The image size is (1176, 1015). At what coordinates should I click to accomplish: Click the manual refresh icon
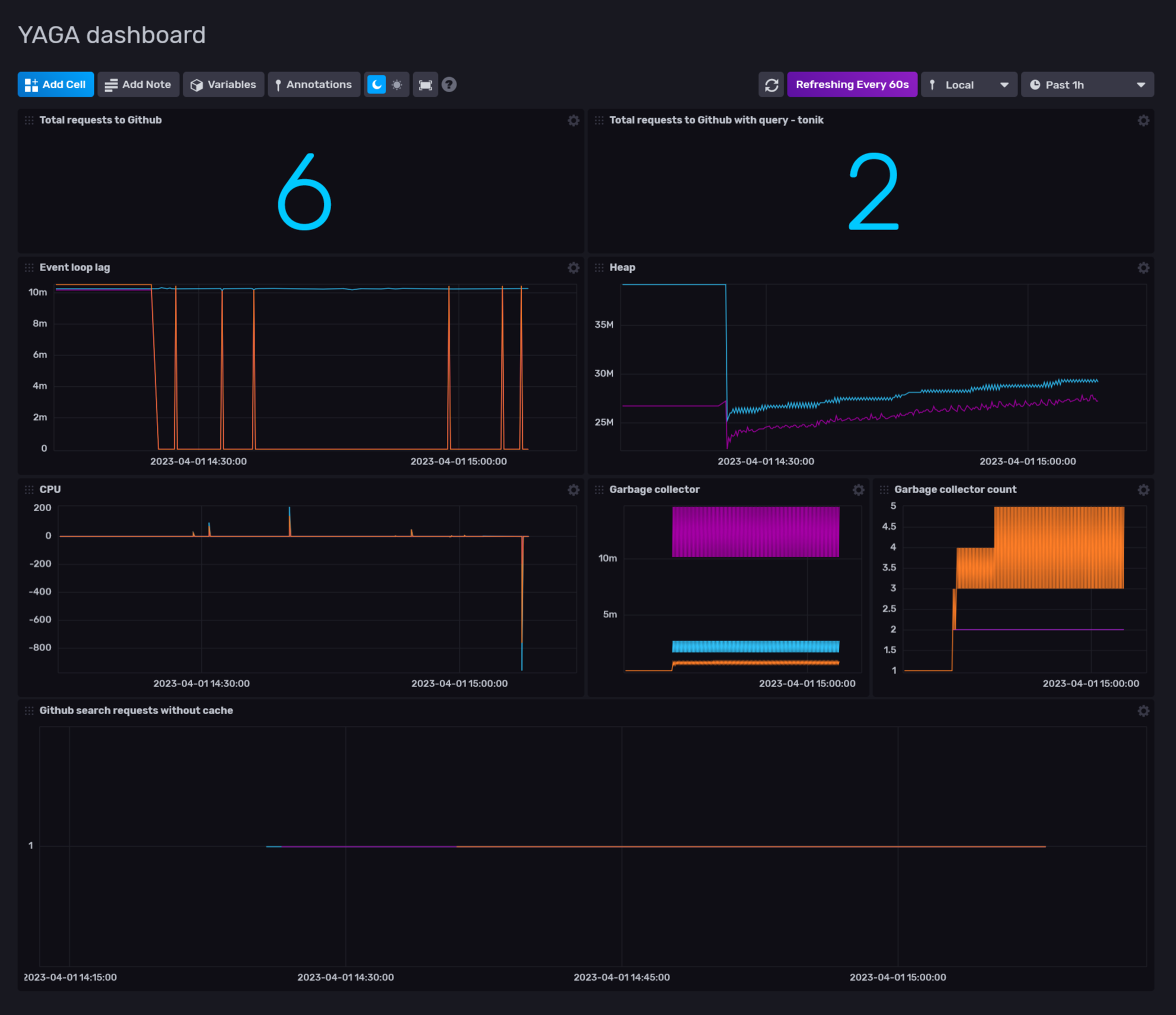point(771,84)
